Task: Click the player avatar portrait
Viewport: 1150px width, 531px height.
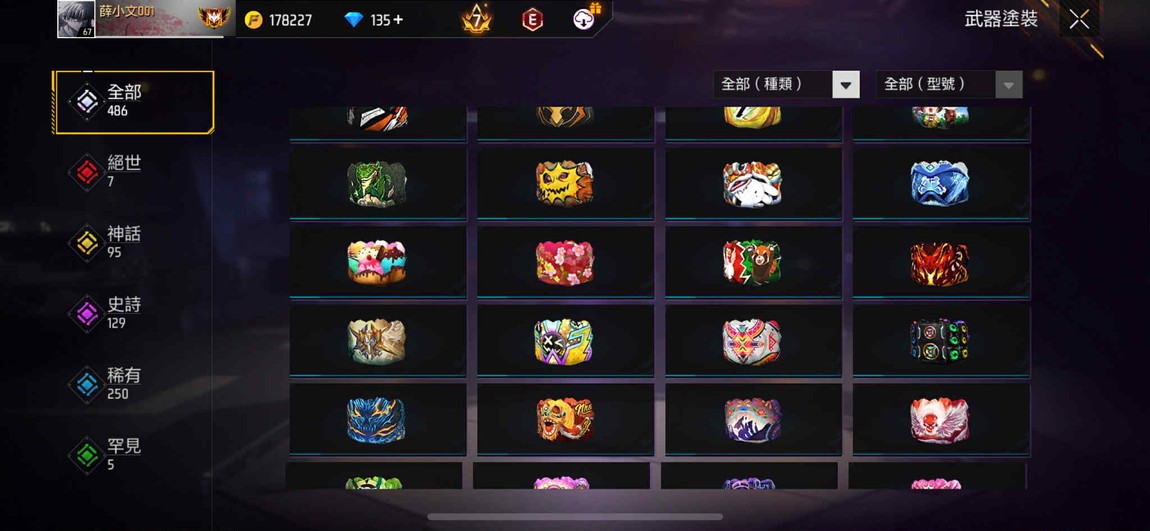Action: pyautogui.click(x=76, y=19)
